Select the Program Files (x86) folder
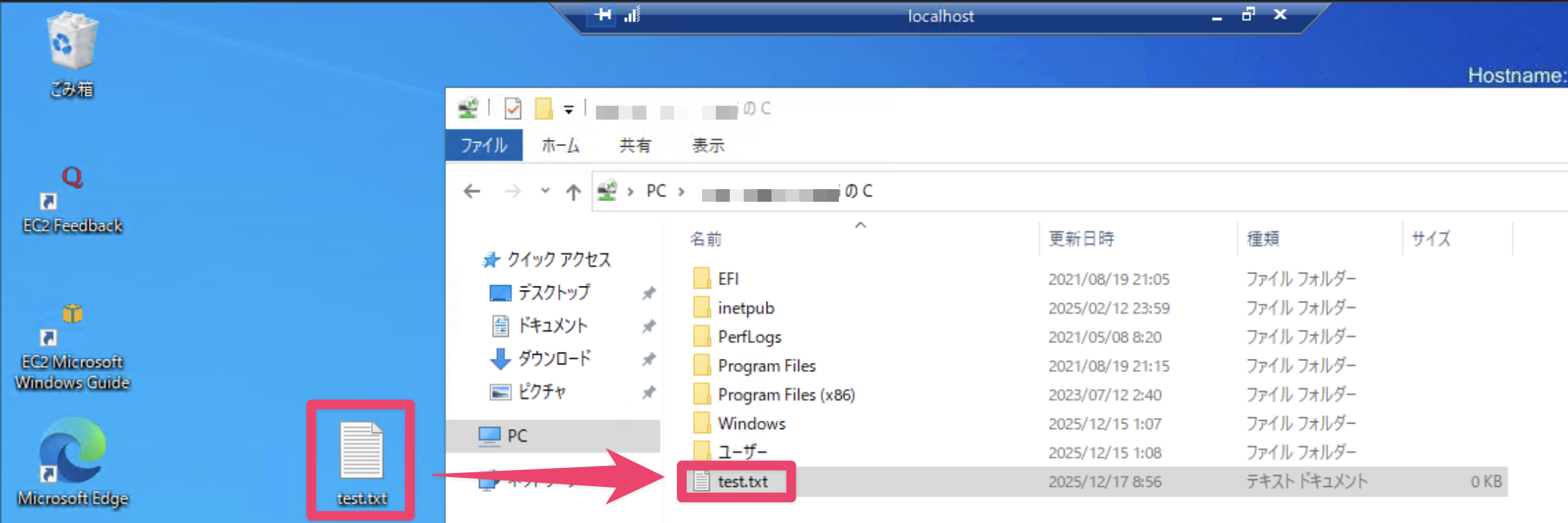 (785, 395)
